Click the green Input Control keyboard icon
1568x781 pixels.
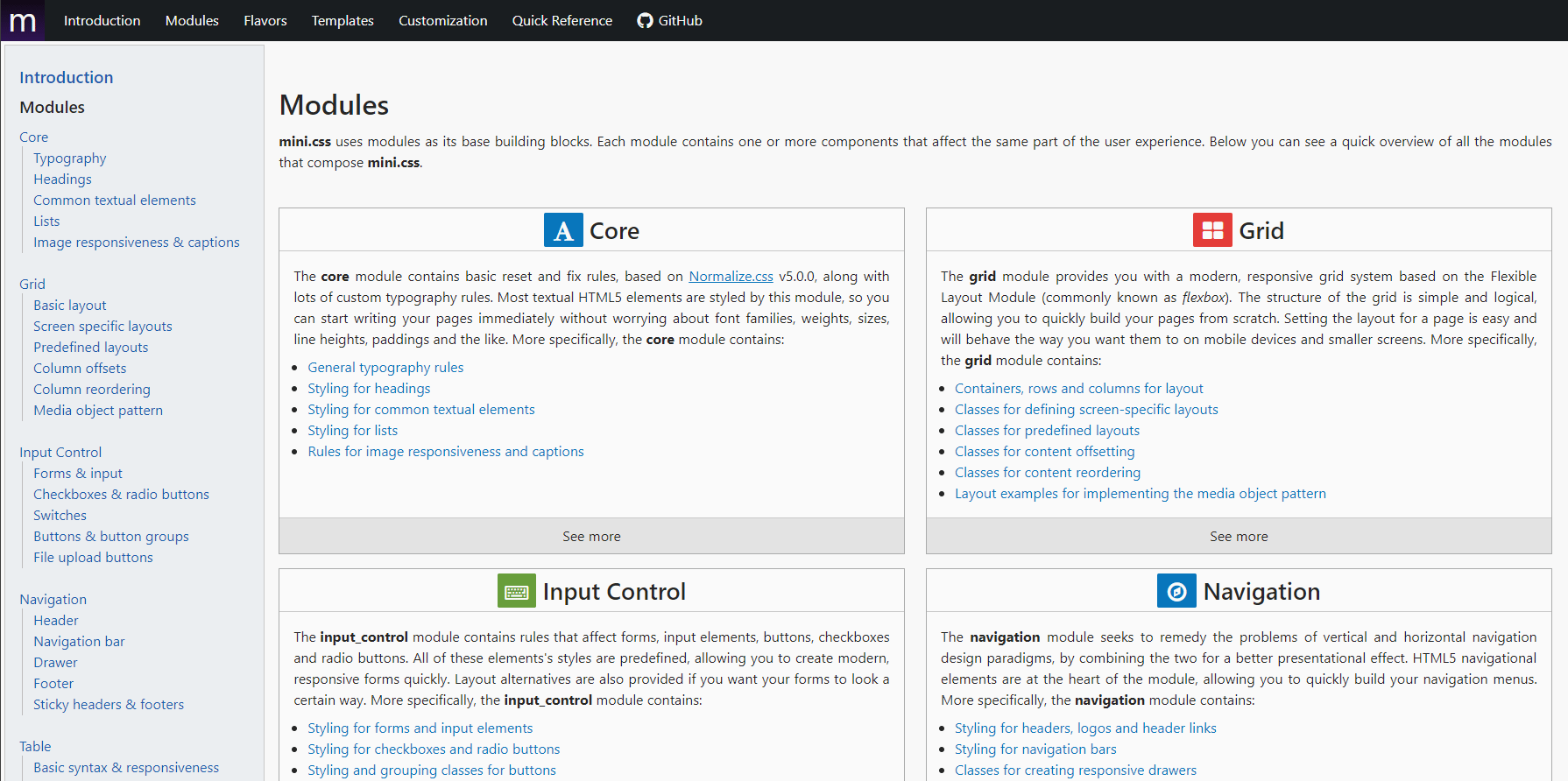pos(517,591)
